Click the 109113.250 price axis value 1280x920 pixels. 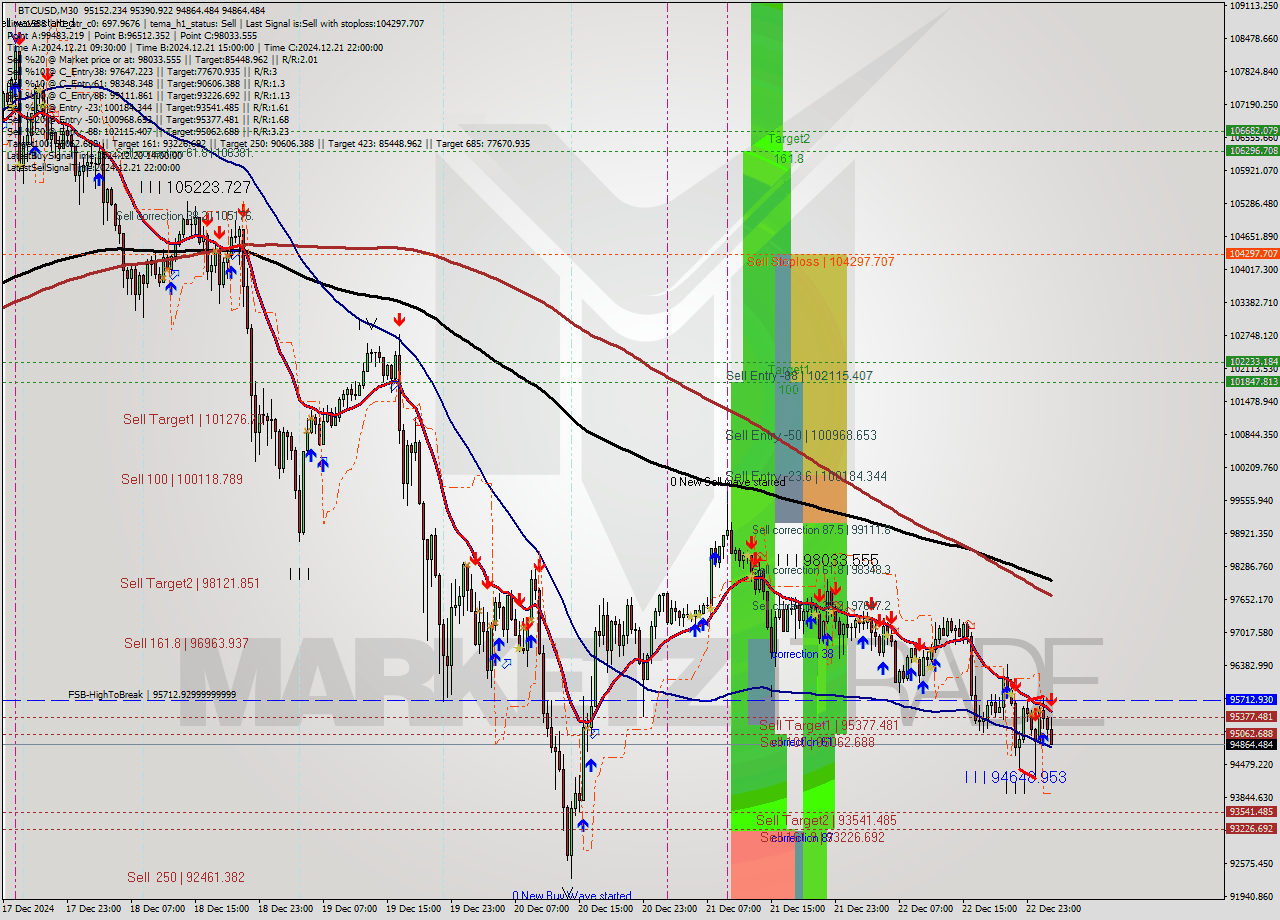[x=1252, y=5]
